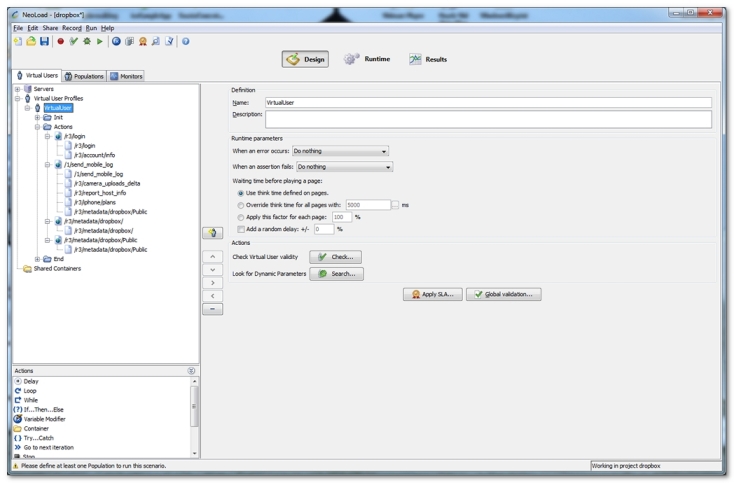Expand the Servers tree node
The height and width of the screenshot is (483, 734).
coord(17,89)
